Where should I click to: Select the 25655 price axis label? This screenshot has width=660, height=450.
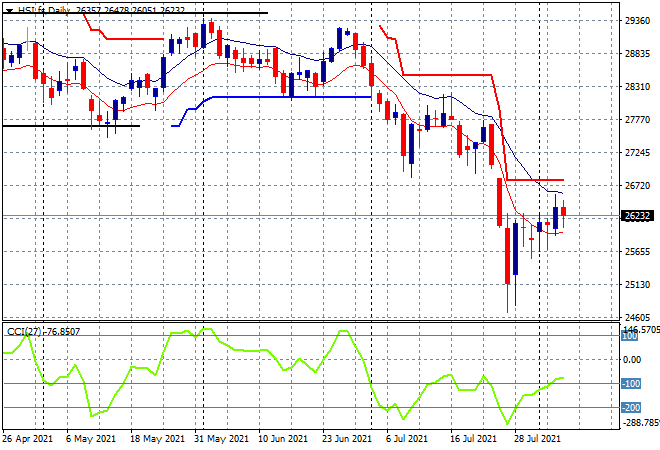(x=637, y=252)
